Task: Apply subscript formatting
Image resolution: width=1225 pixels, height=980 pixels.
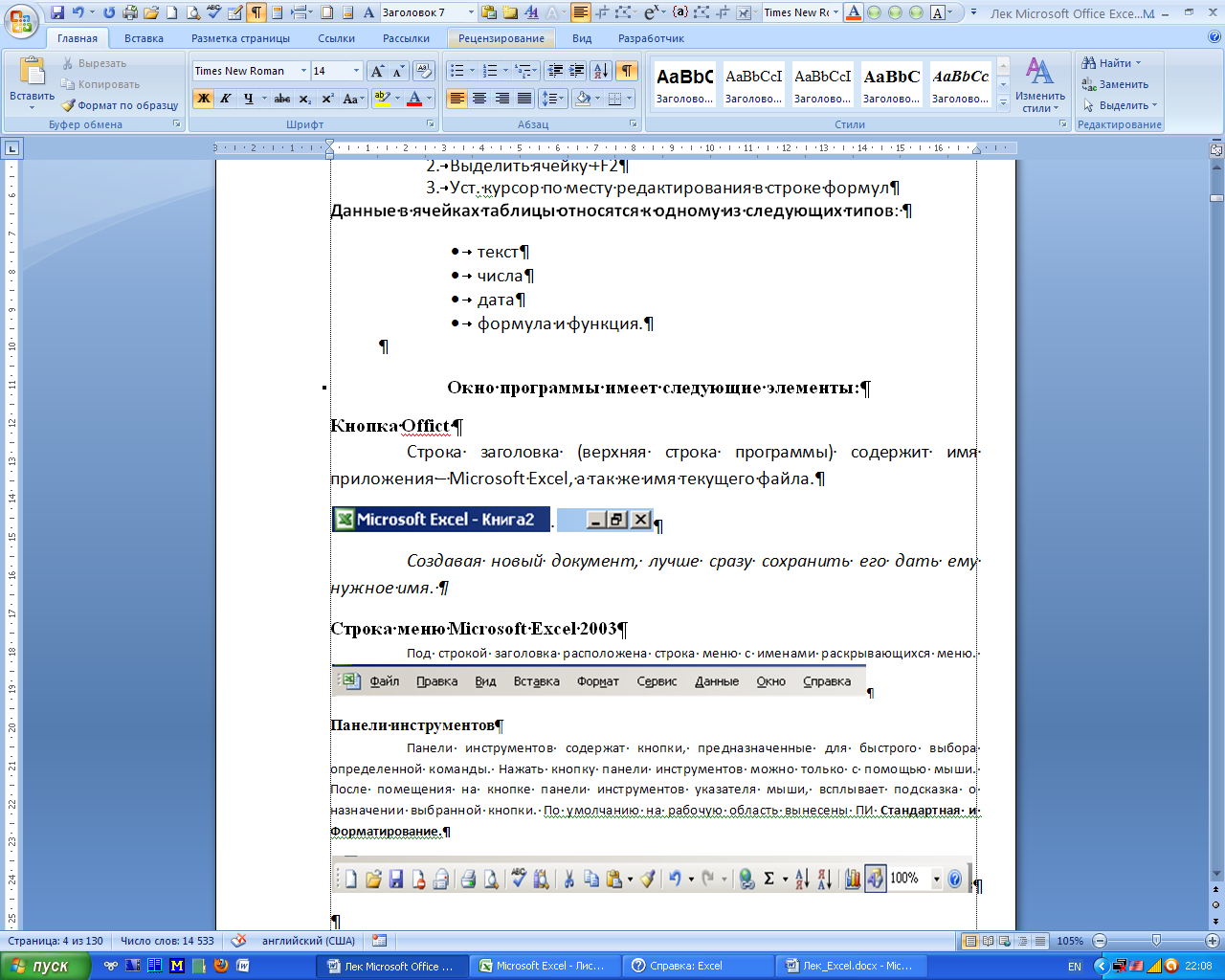Action: point(305,99)
